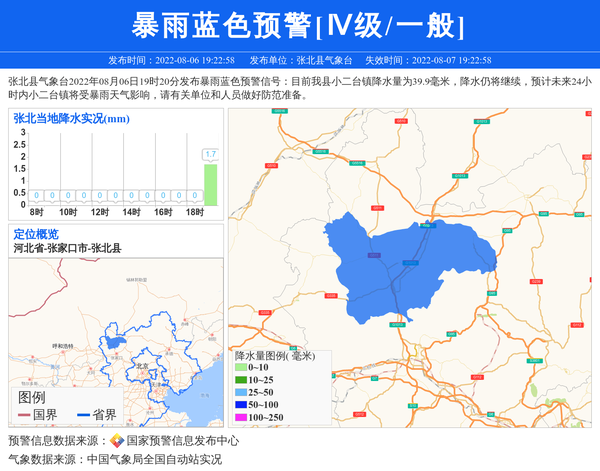Select the 10~25 dark green legend swatch
Viewport: 600px width, 471px height.
pyautogui.click(x=240, y=380)
